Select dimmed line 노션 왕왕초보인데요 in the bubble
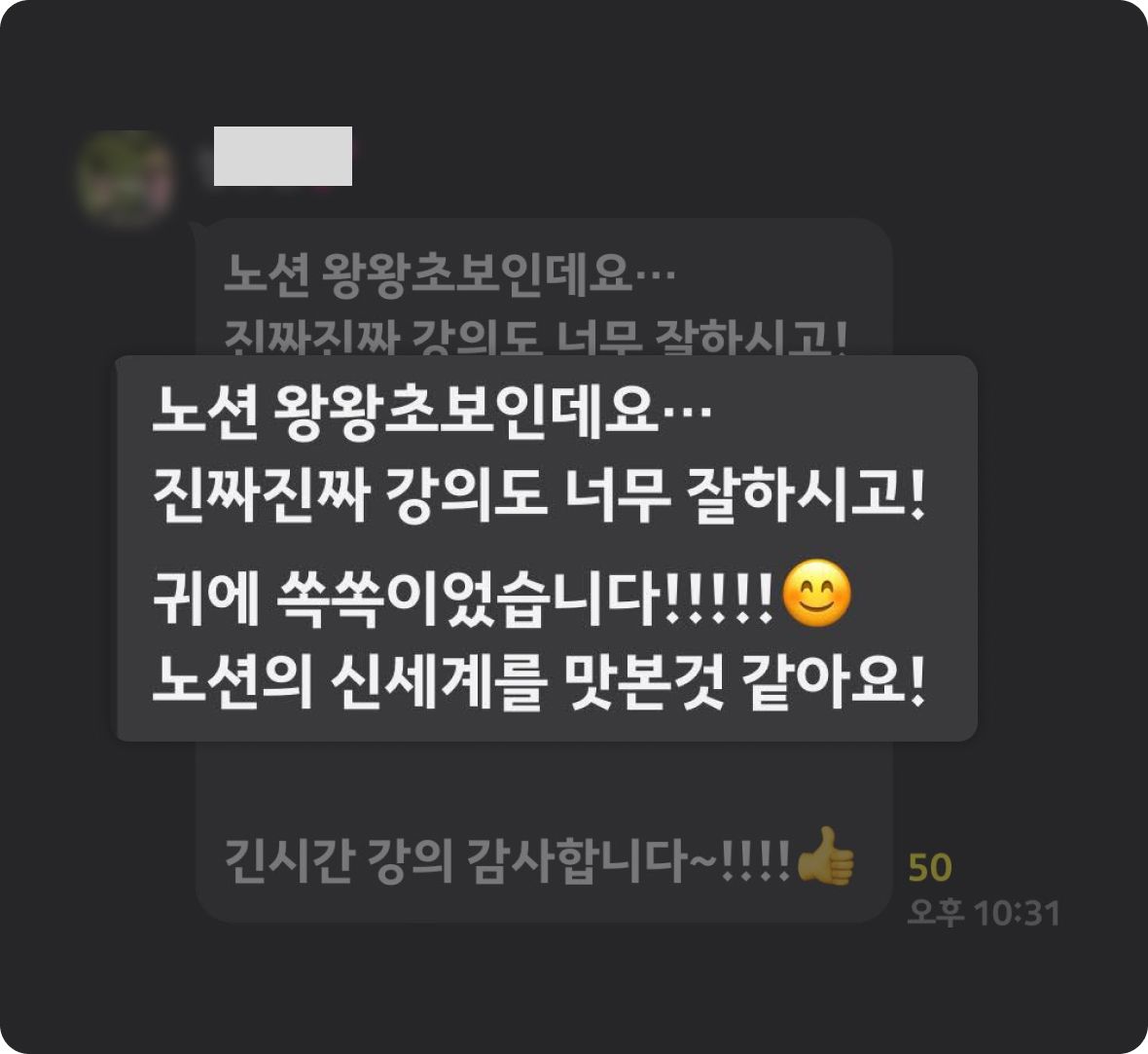Image resolution: width=1148 pixels, height=1054 pixels. (x=448, y=274)
